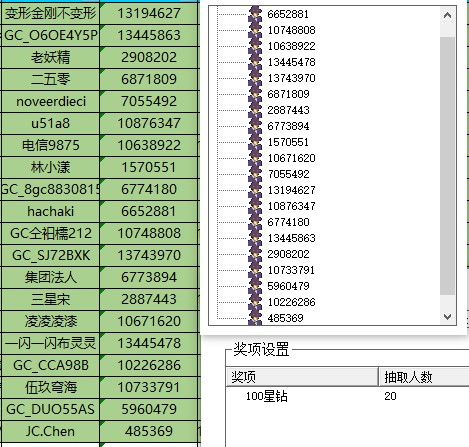Screen dimensions: 469x447
Task: Click spreadsheet cell 电信9875
Action: point(51,145)
